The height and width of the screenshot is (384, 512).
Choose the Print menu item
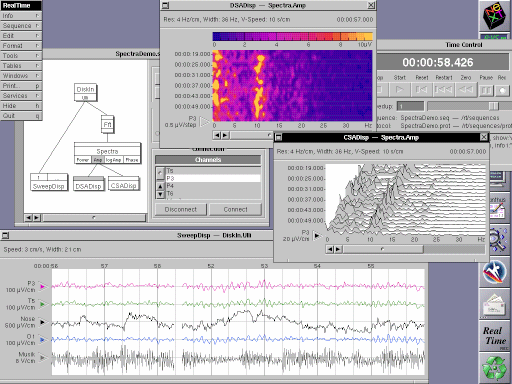tap(21, 86)
